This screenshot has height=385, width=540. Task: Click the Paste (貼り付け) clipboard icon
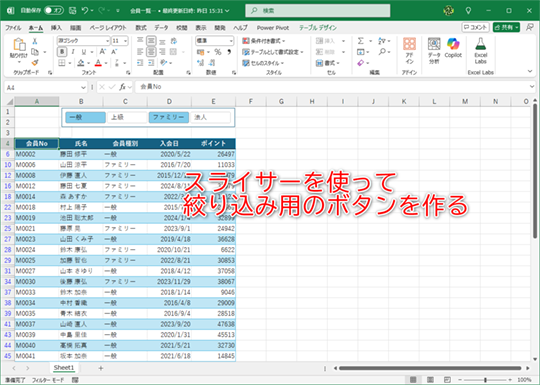tap(19, 45)
